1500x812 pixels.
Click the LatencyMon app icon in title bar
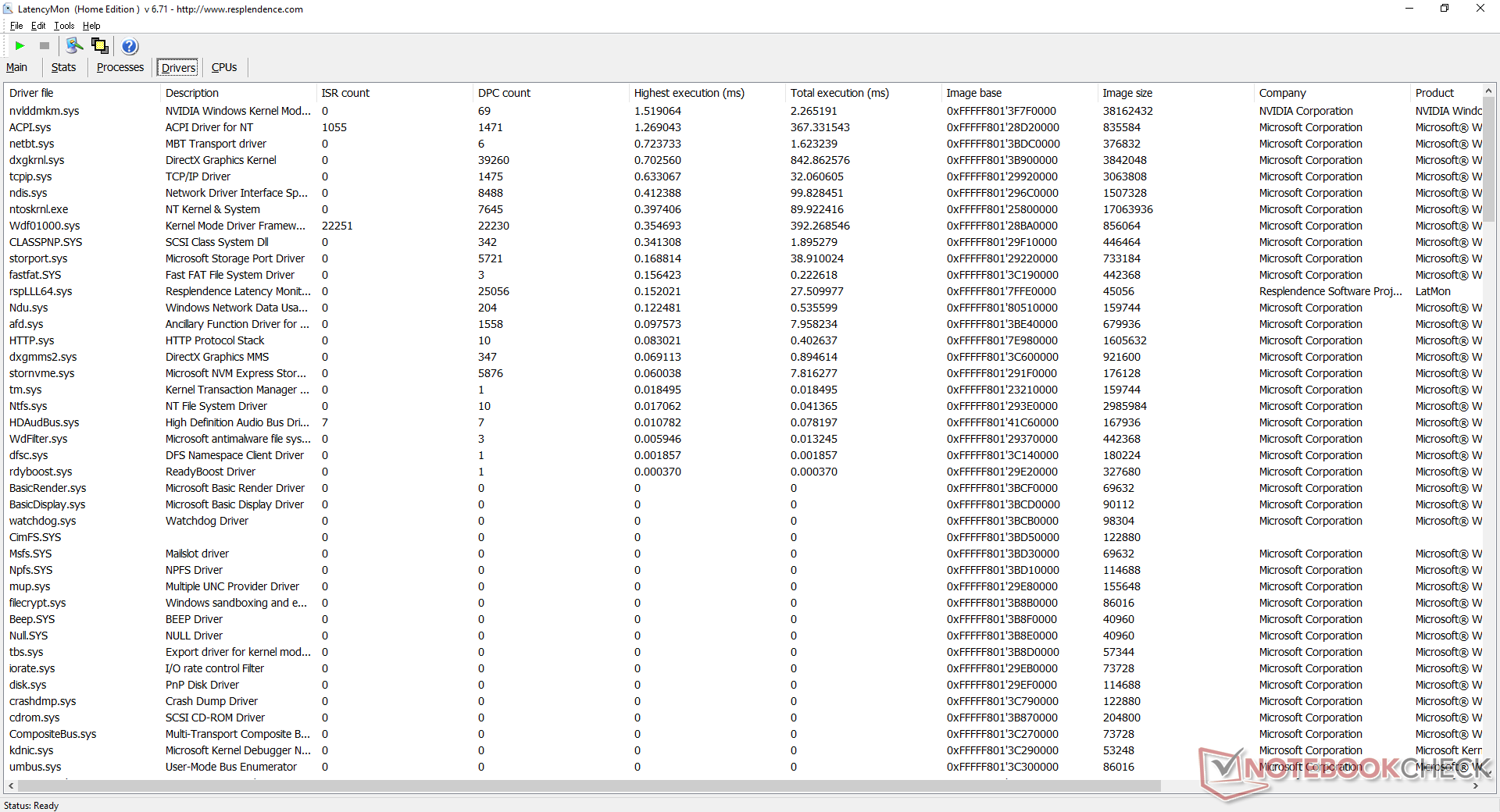point(9,9)
